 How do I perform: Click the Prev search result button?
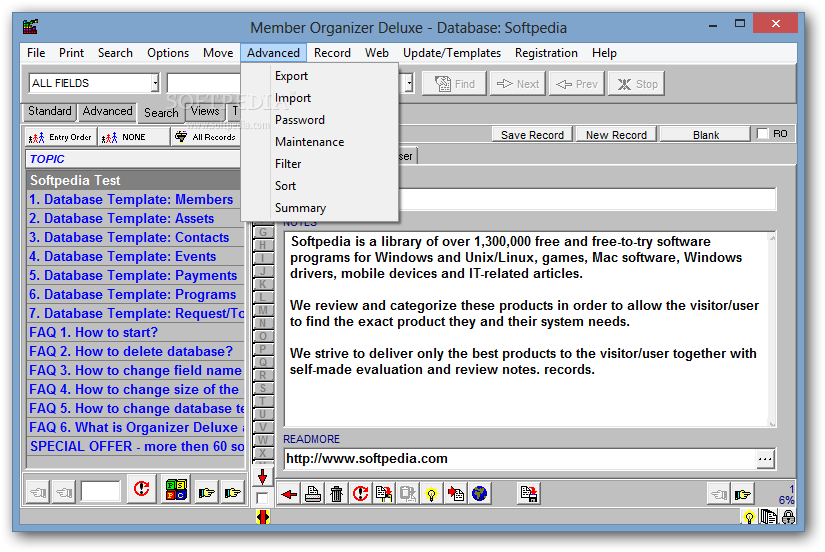pos(577,84)
